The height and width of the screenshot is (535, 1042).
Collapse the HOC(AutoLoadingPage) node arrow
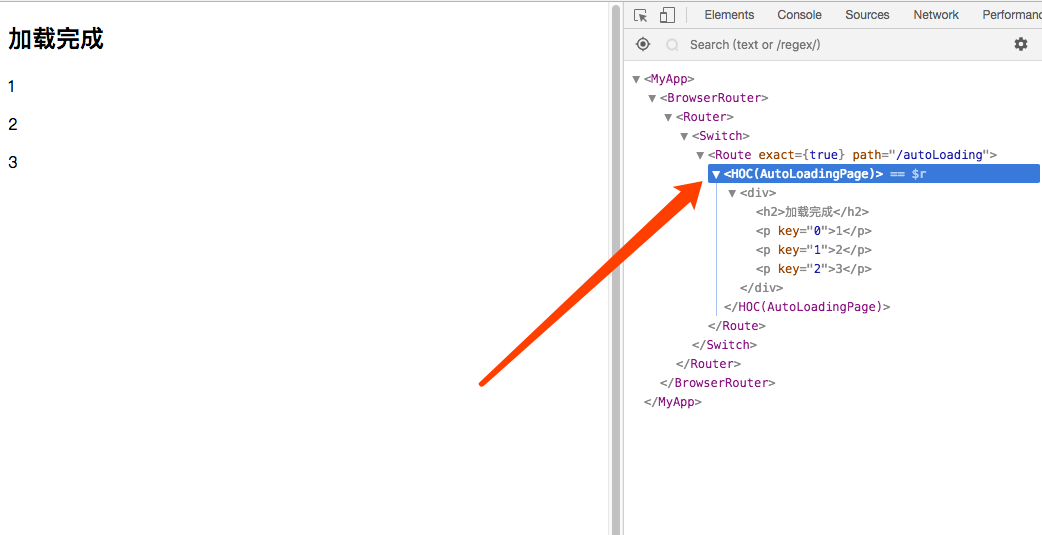pyautogui.click(x=716, y=174)
